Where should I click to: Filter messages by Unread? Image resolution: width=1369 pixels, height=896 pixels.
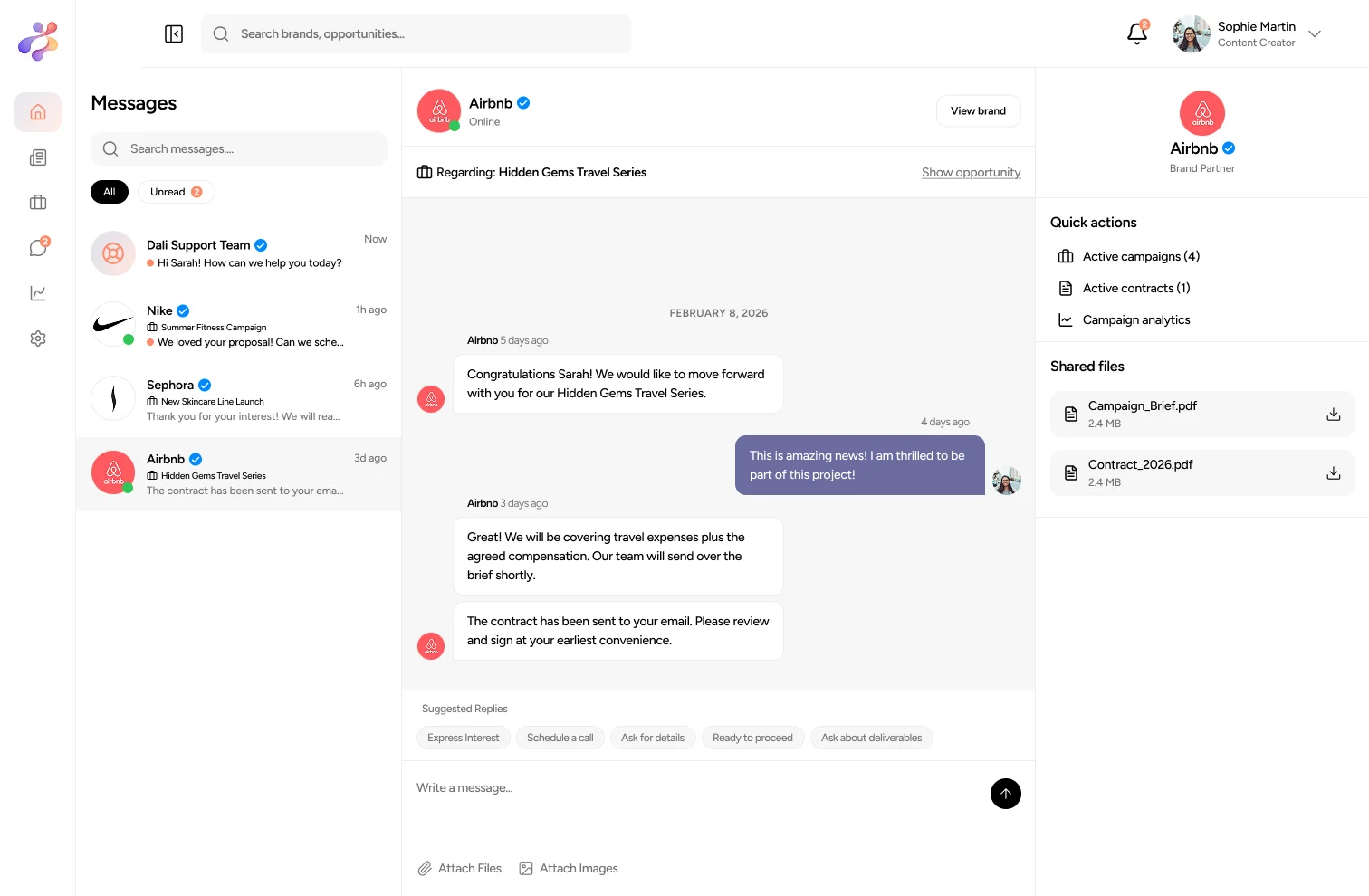coord(176,192)
